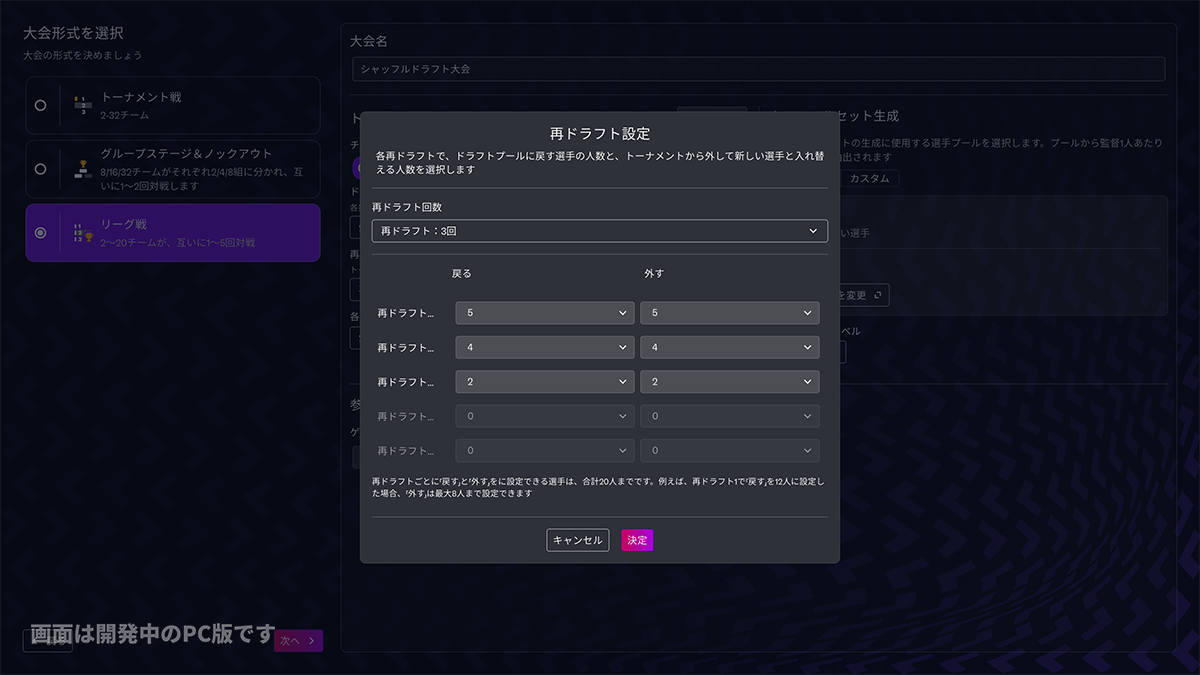The image size is (1200, 675).
Task: Click the 次へ button in the background
Action: pyautogui.click(x=298, y=641)
